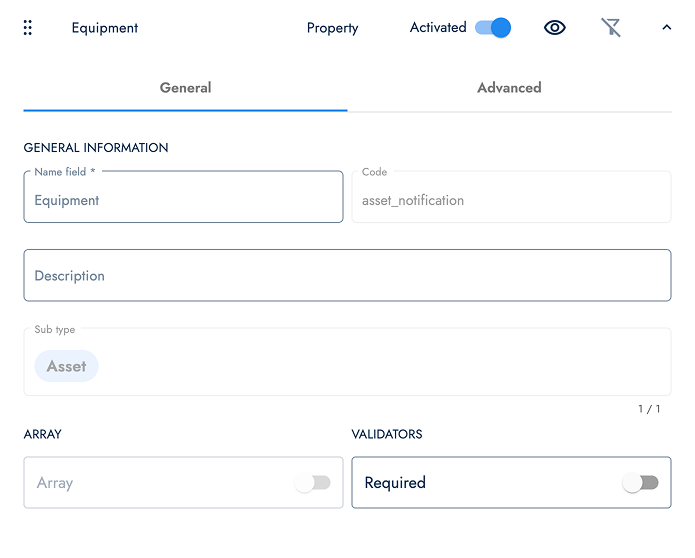The height and width of the screenshot is (558, 695).
Task: Click the Array placeholder text
Action: pyautogui.click(x=55, y=483)
